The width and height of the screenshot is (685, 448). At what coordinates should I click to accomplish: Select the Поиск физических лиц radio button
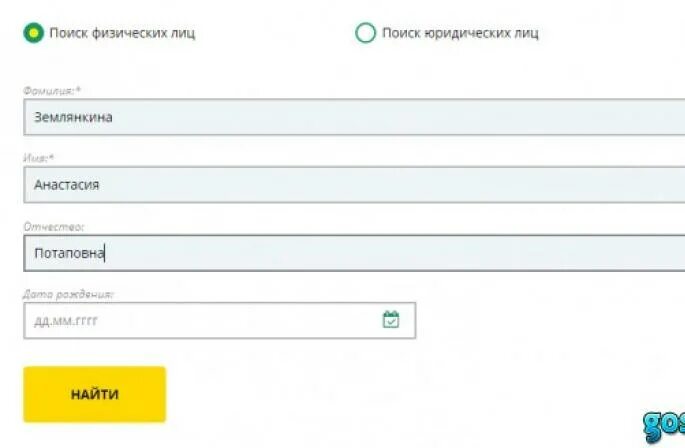34,33
